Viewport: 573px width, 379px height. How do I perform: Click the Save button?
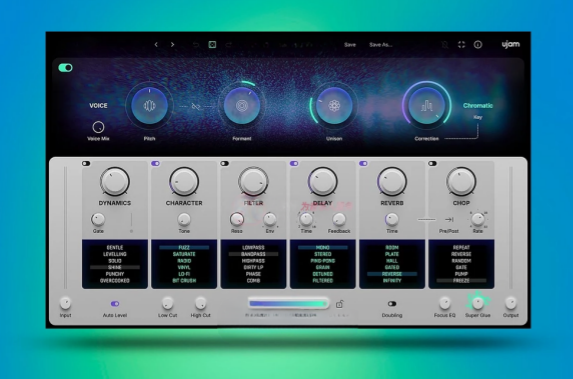350,45
